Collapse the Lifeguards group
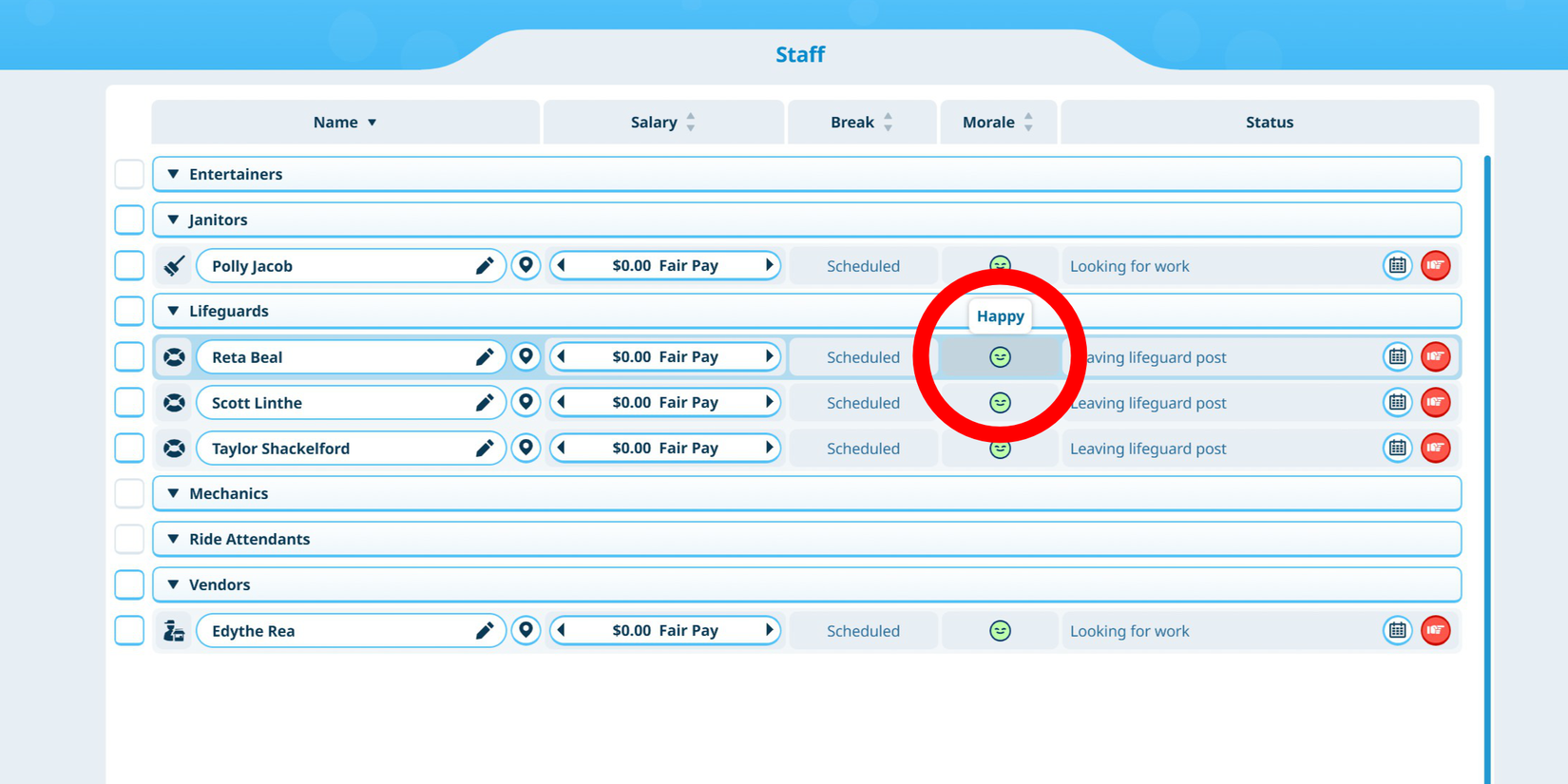The height and width of the screenshot is (784, 1568). pyautogui.click(x=173, y=312)
